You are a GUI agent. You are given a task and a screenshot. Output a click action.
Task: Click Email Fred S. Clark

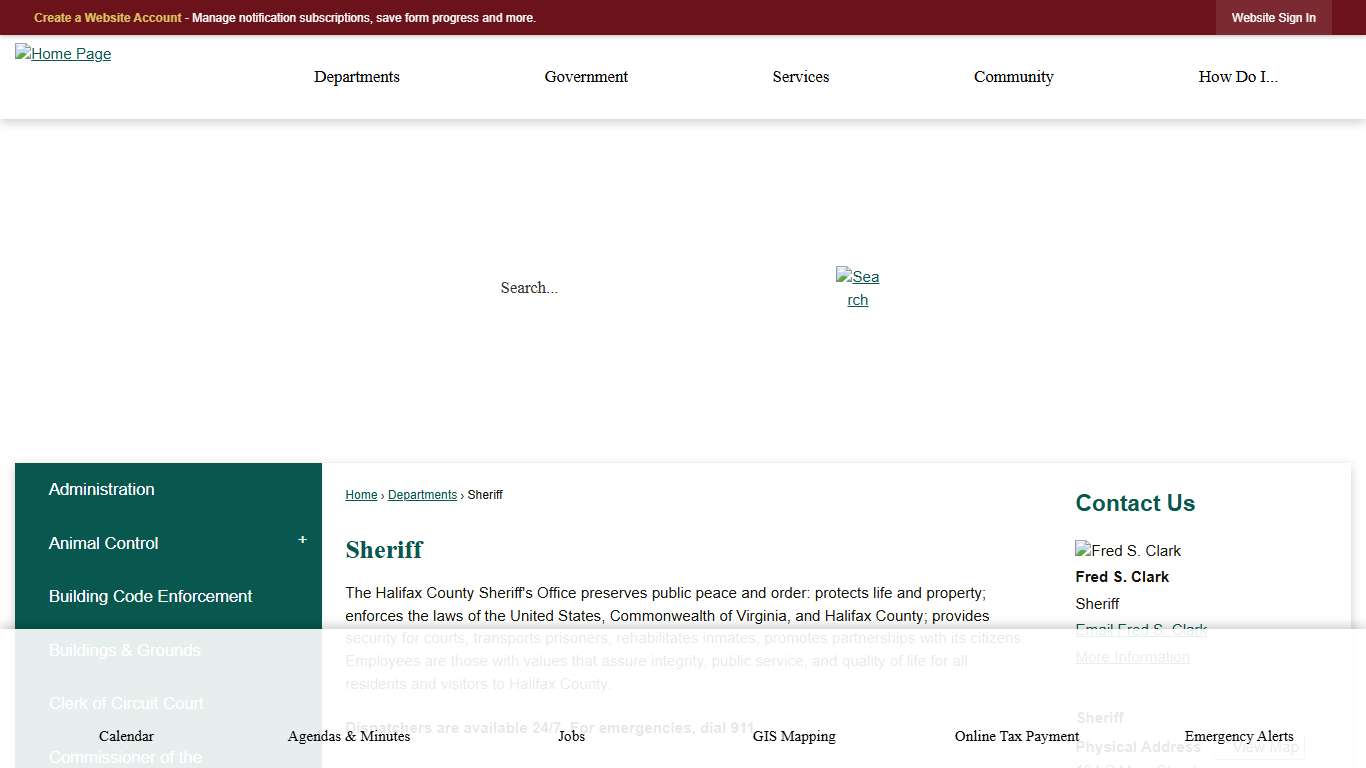click(1141, 630)
